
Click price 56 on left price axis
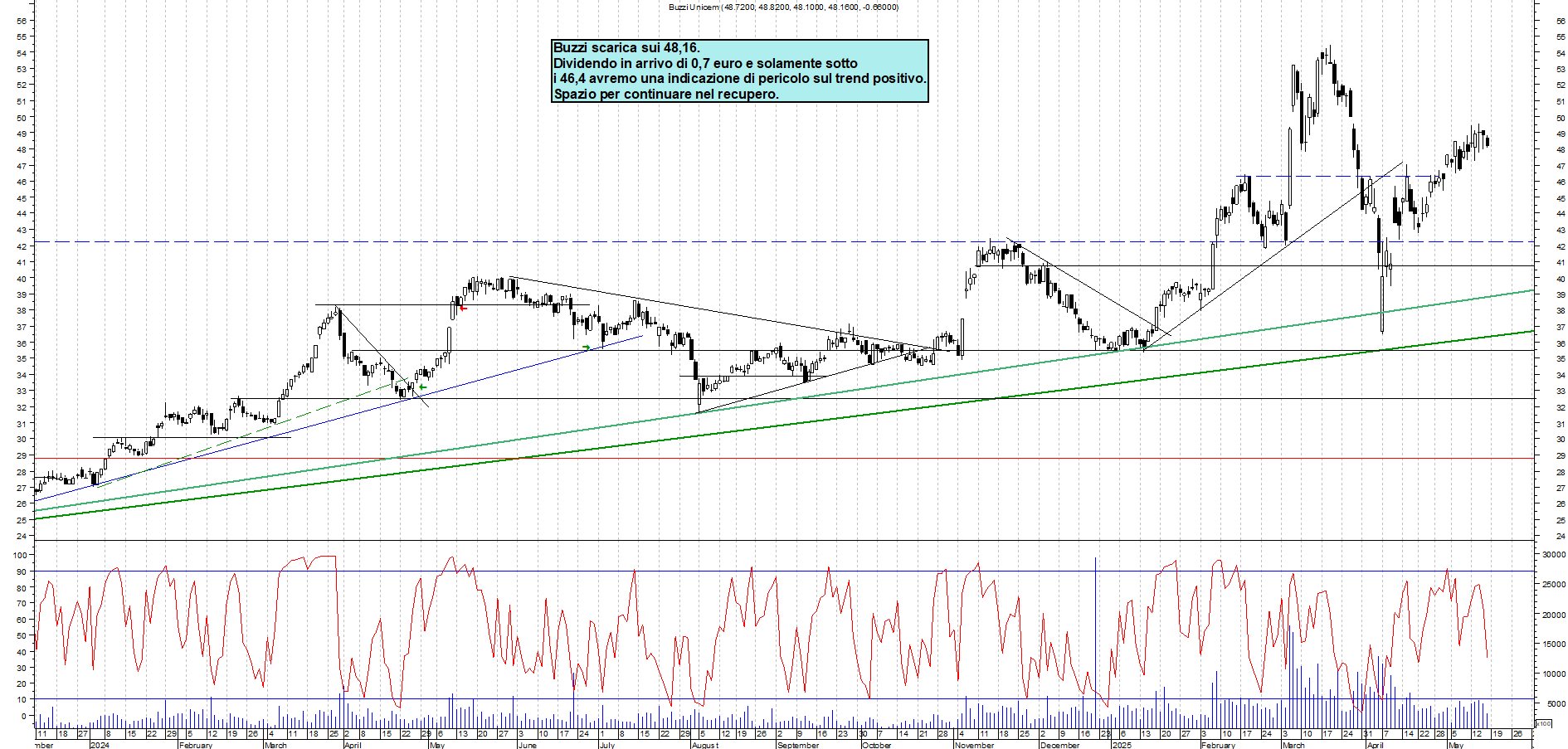[x=21, y=21]
